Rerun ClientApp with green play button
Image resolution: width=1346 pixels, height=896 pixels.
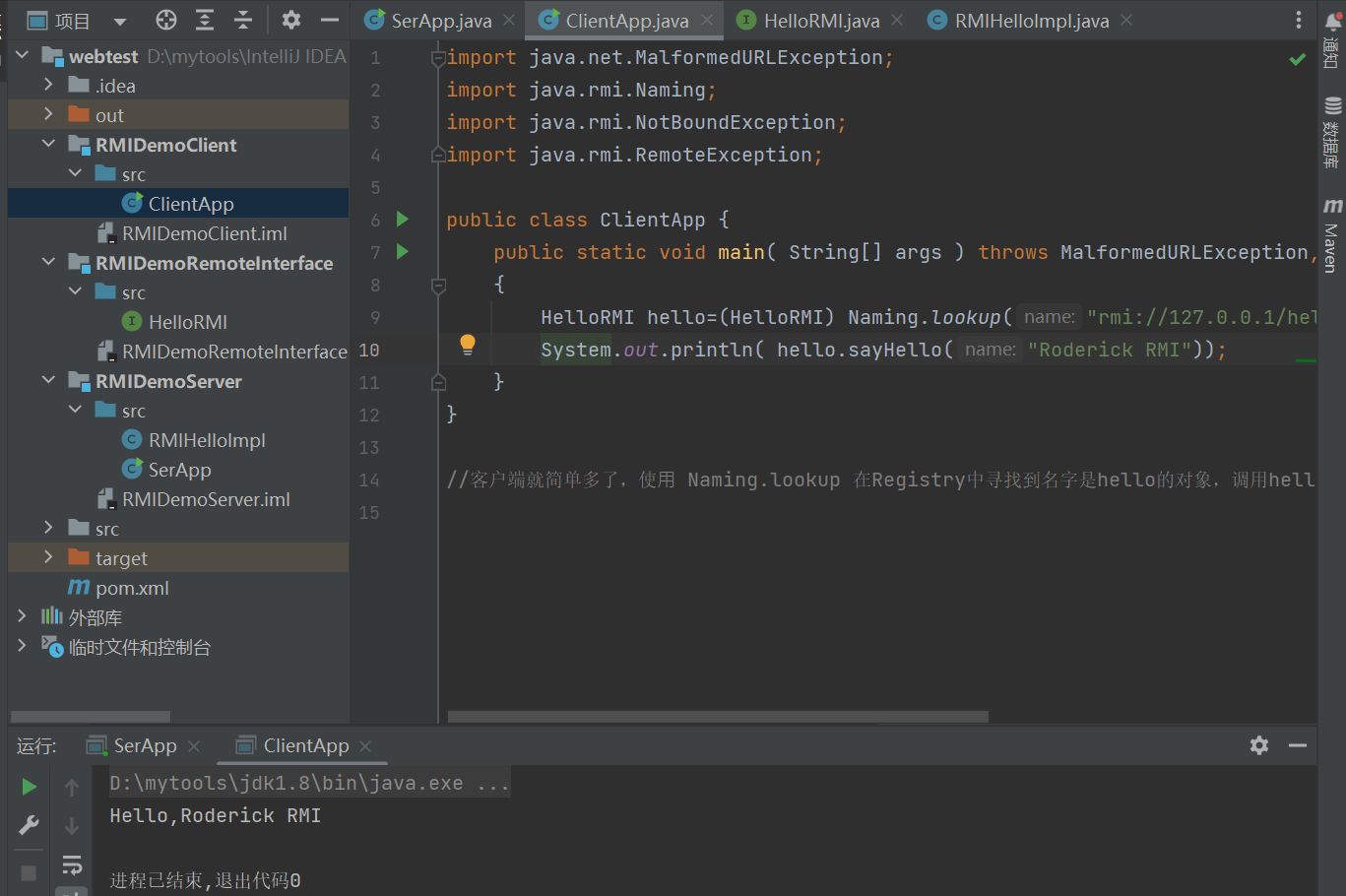pos(29,787)
